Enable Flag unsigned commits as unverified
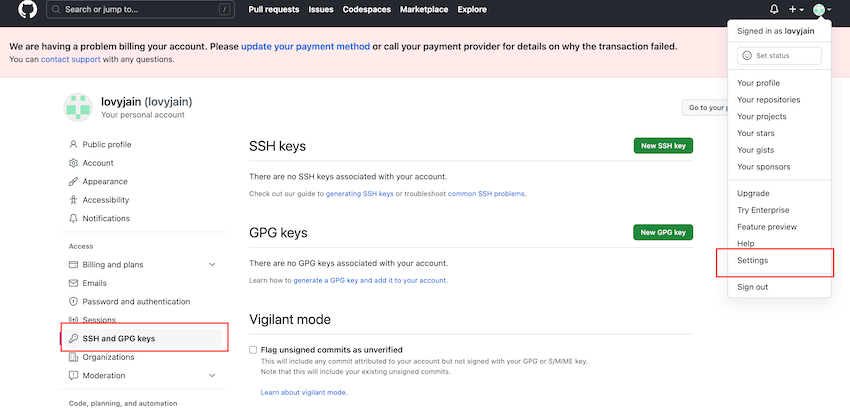This screenshot has height=409, width=850. click(x=253, y=350)
